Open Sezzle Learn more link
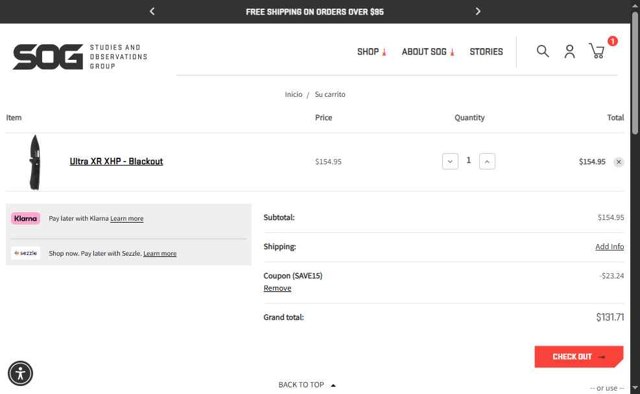The width and height of the screenshot is (640, 394). tap(160, 254)
